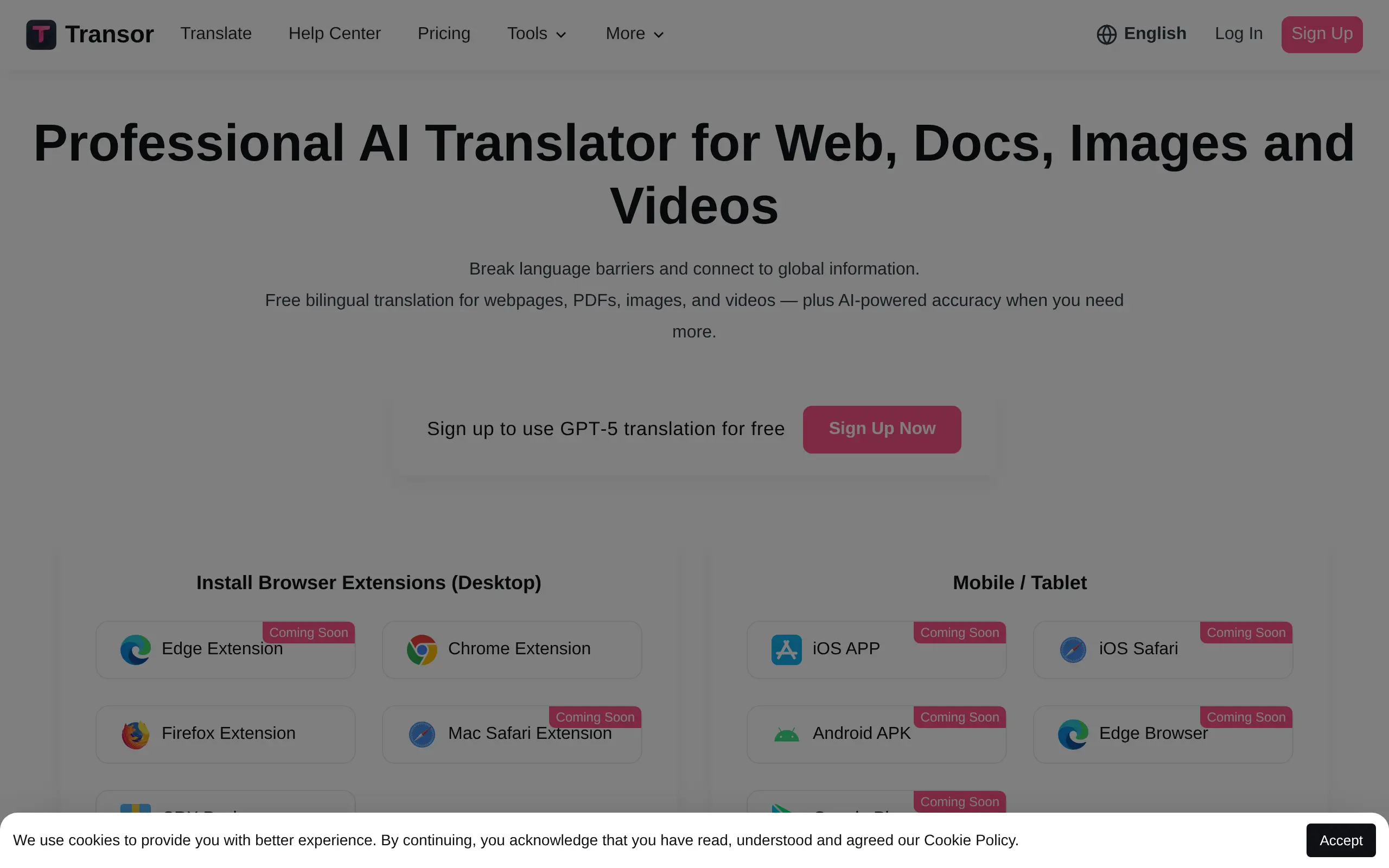
Task: Click the Log In link
Action: click(x=1239, y=34)
